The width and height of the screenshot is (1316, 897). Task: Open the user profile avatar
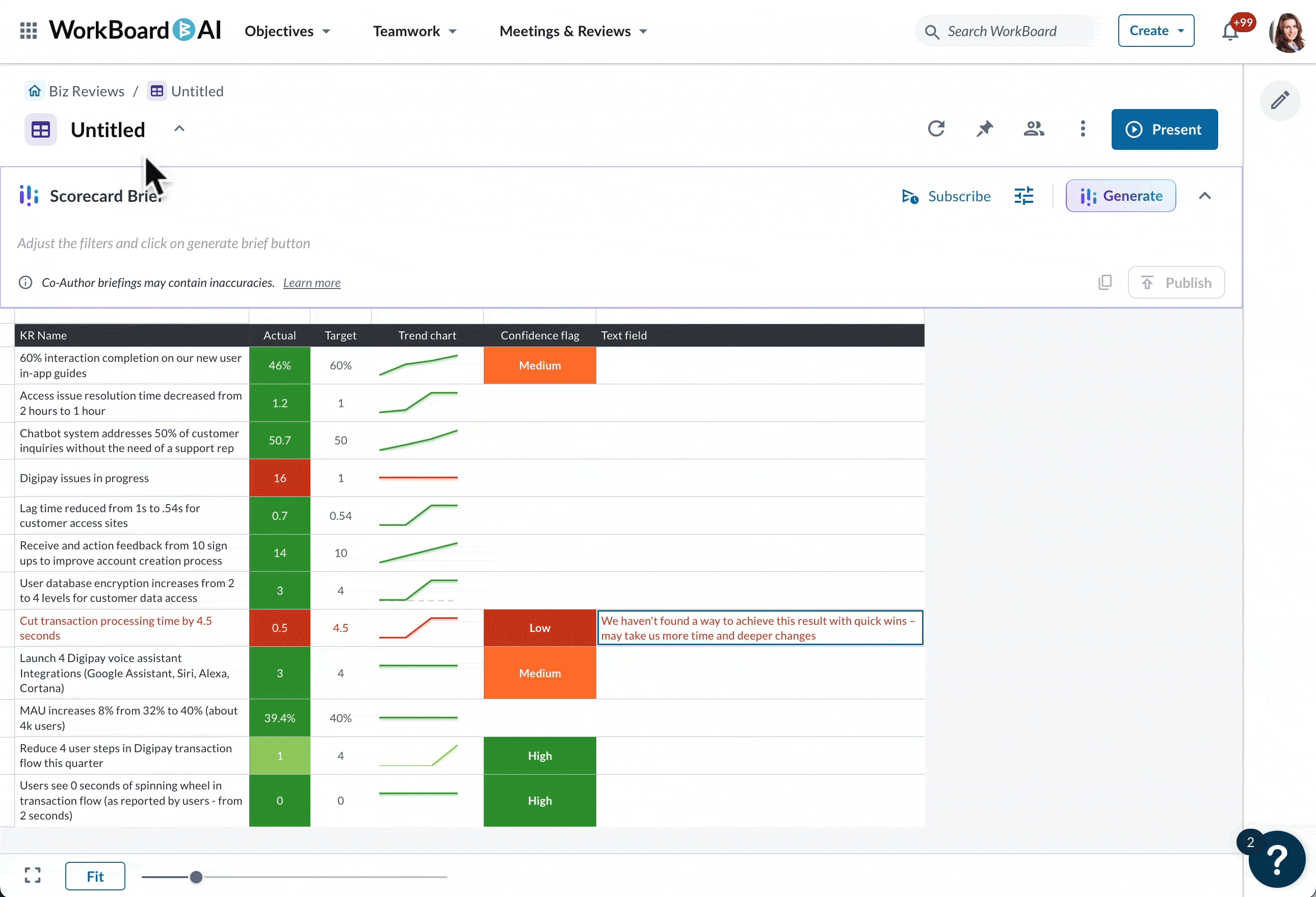pos(1288,32)
